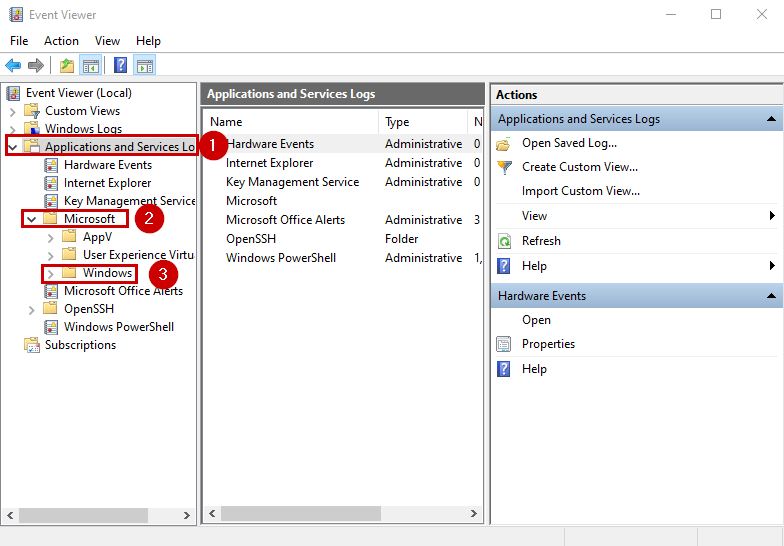
Task: Click the Back arrow toolbar icon
Action: click(x=13, y=65)
